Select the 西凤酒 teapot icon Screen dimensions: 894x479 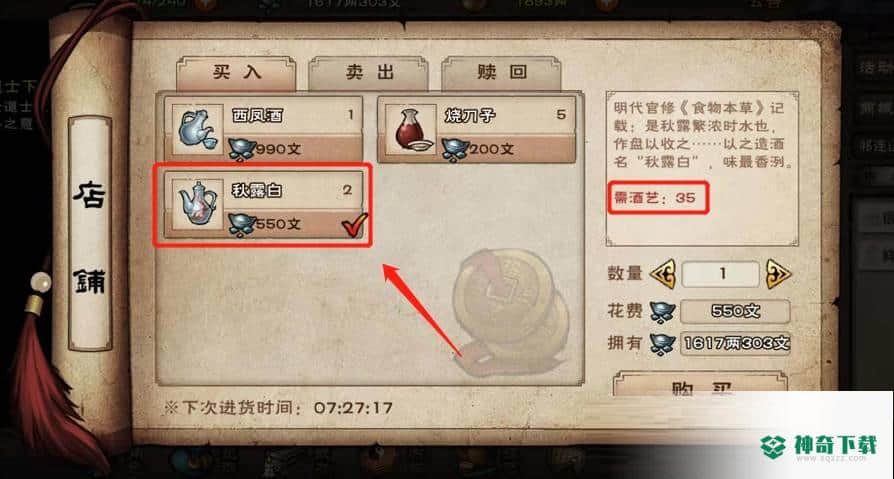197,128
